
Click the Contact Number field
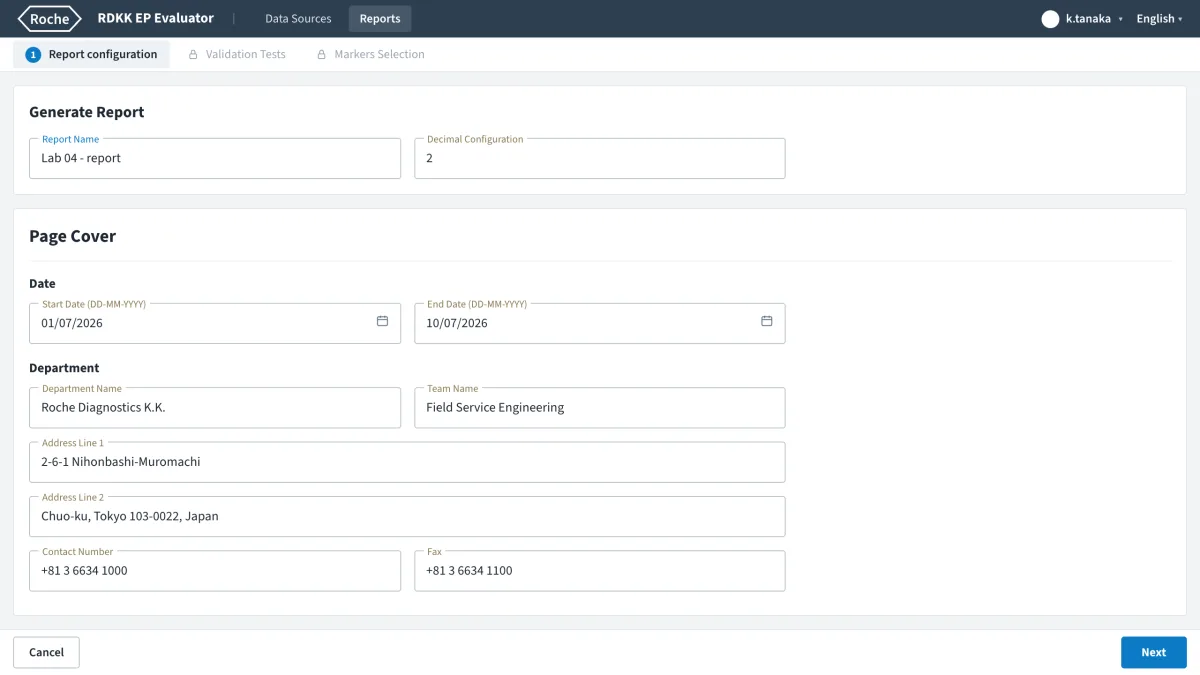pyautogui.click(x=215, y=570)
